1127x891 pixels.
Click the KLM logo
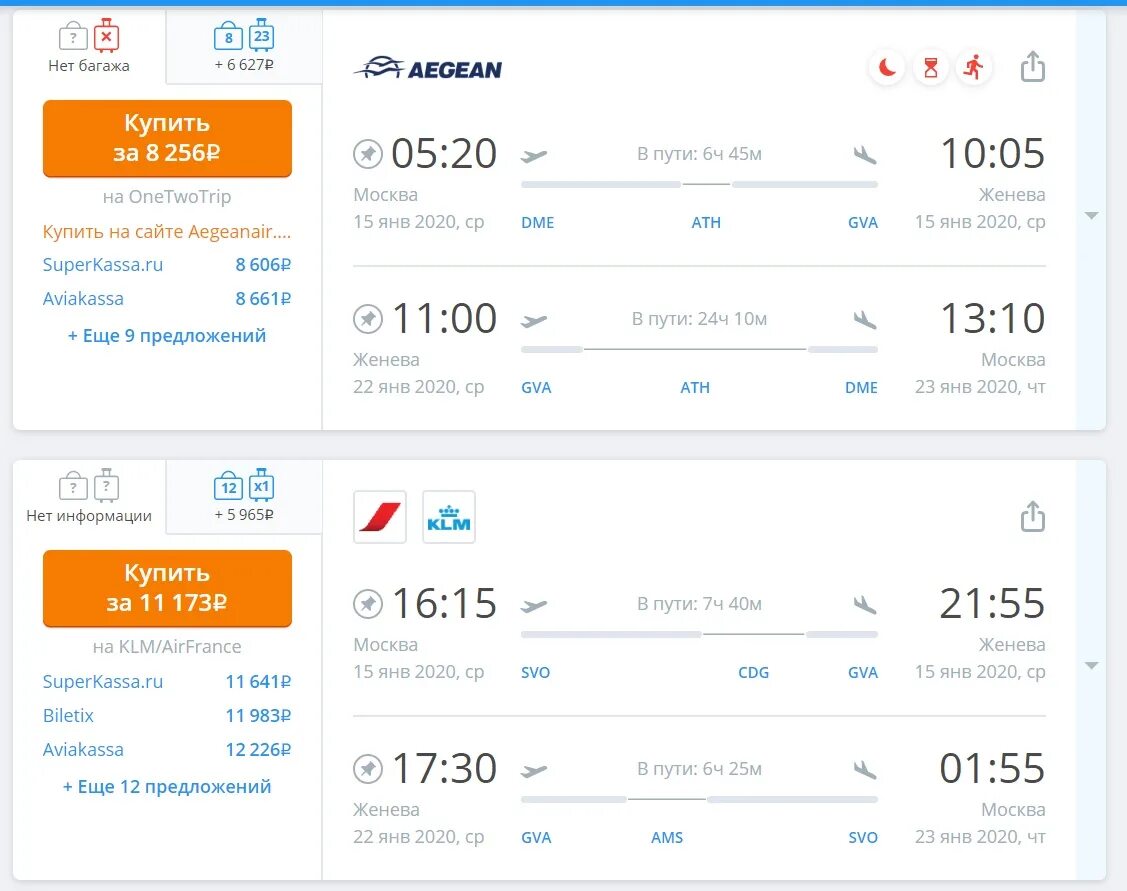(x=449, y=517)
